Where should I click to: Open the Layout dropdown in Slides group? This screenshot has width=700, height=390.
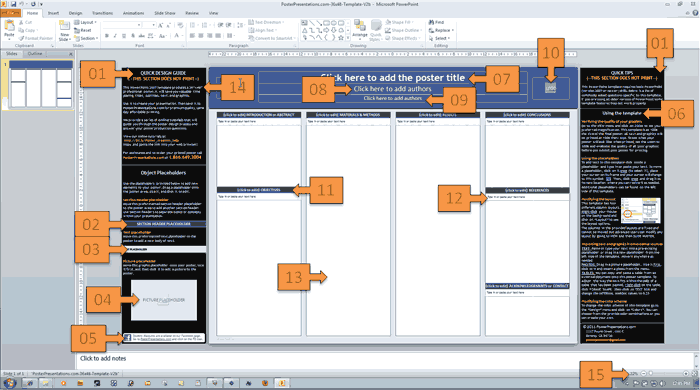pyautogui.click(x=85, y=22)
